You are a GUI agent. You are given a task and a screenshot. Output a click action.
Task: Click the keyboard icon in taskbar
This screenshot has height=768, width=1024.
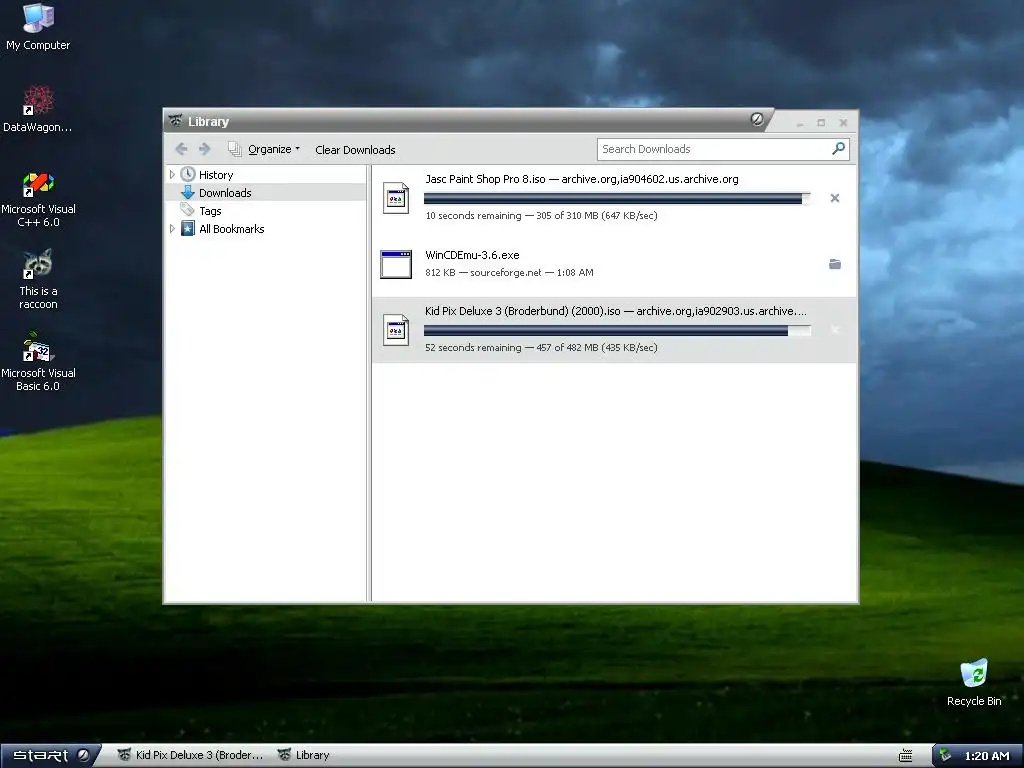pyautogui.click(x=905, y=756)
